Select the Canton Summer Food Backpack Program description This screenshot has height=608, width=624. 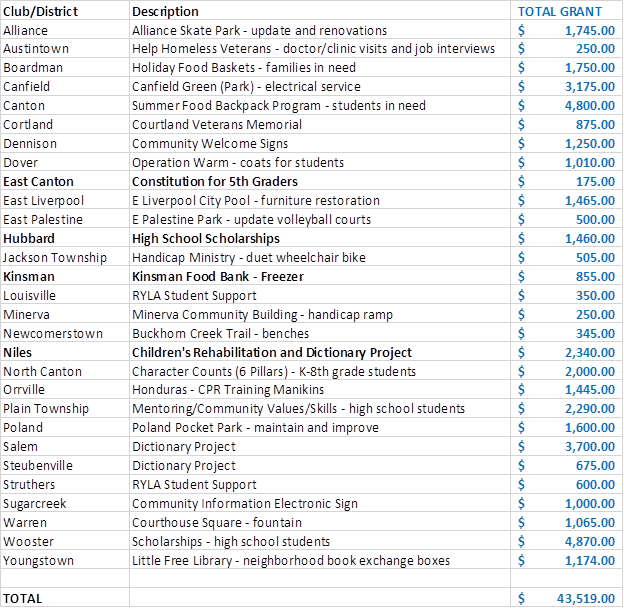pos(279,106)
